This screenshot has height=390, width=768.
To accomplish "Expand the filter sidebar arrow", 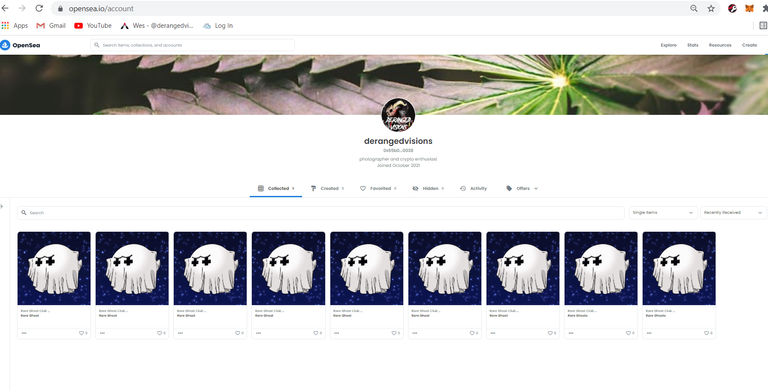I will (x=2, y=206).
